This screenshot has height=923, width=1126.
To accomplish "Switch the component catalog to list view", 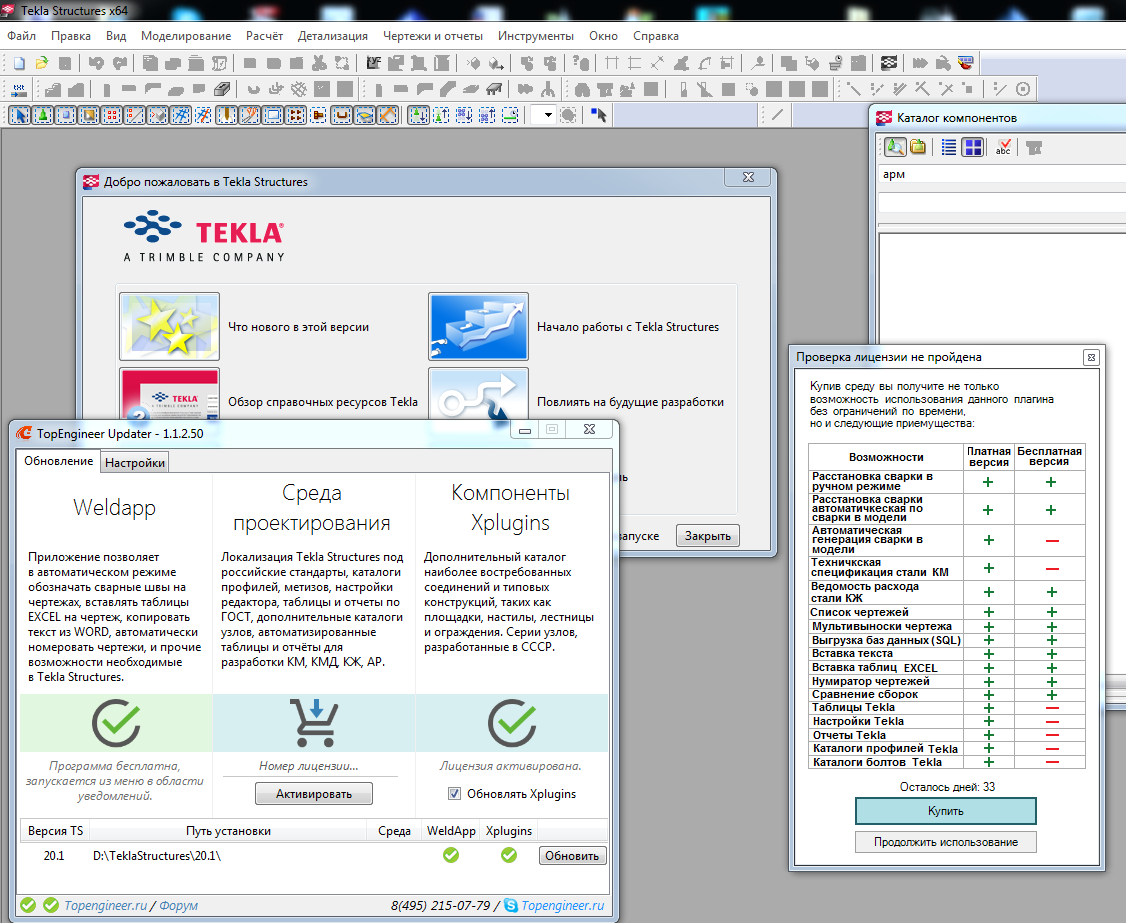I will pos(949,147).
